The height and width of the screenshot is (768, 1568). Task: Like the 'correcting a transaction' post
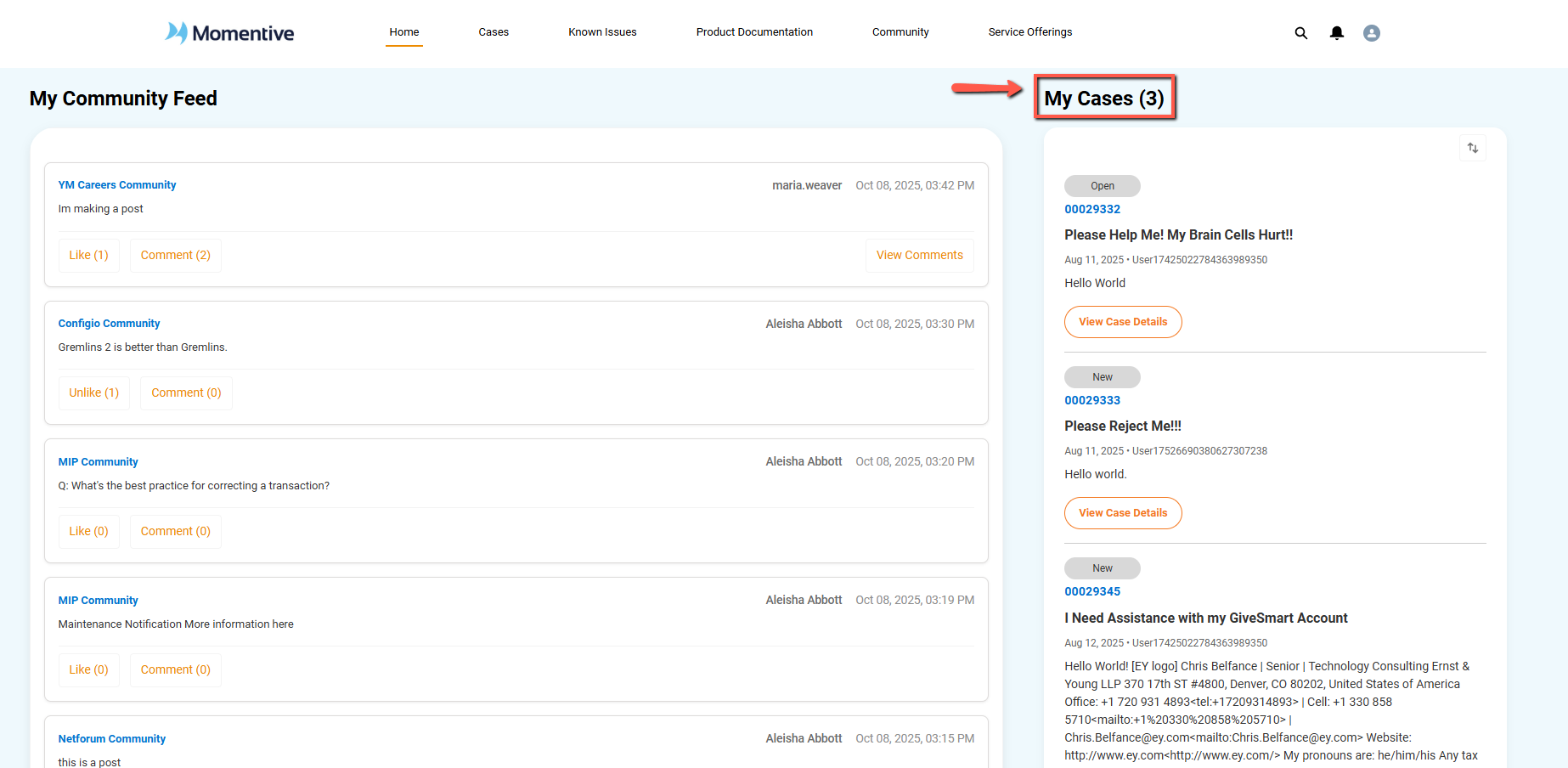click(89, 531)
